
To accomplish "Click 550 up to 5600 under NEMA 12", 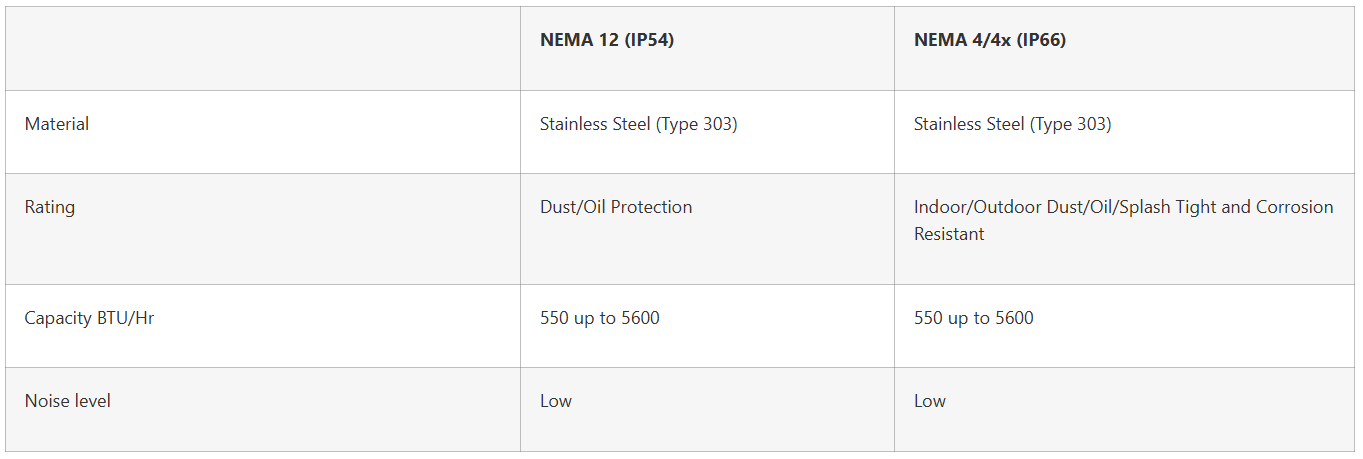I will (599, 318).
